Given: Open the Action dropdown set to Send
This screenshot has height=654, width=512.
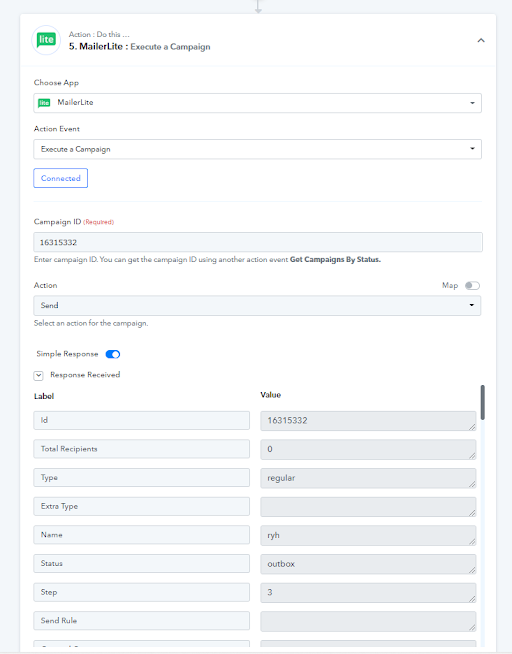Looking at the screenshot, I should (257, 306).
